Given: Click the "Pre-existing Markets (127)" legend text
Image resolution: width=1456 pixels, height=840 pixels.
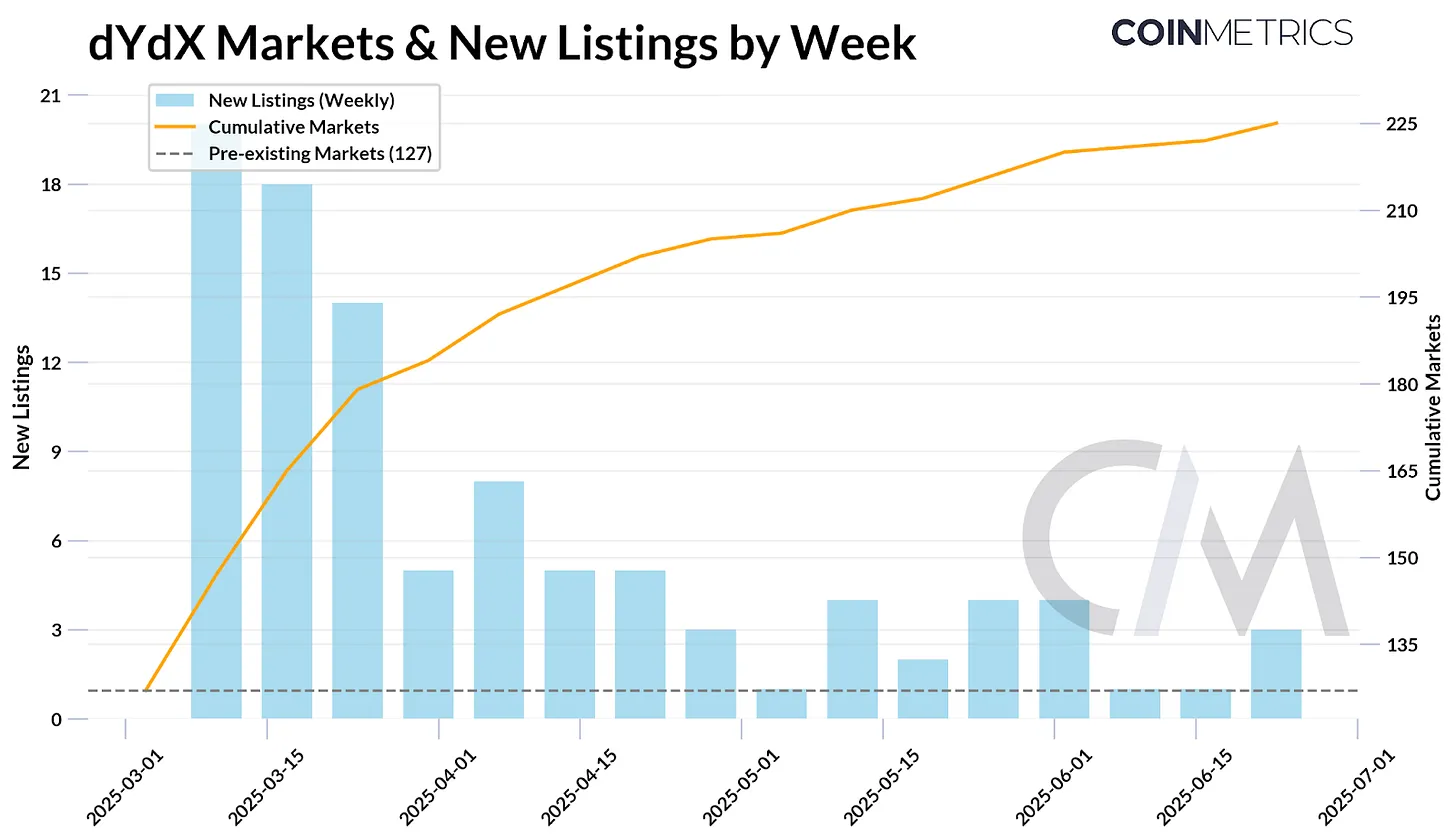Looking at the screenshot, I should (320, 154).
